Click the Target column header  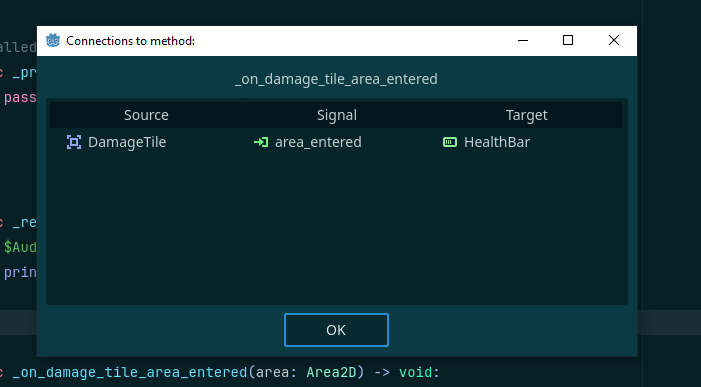tap(527, 115)
